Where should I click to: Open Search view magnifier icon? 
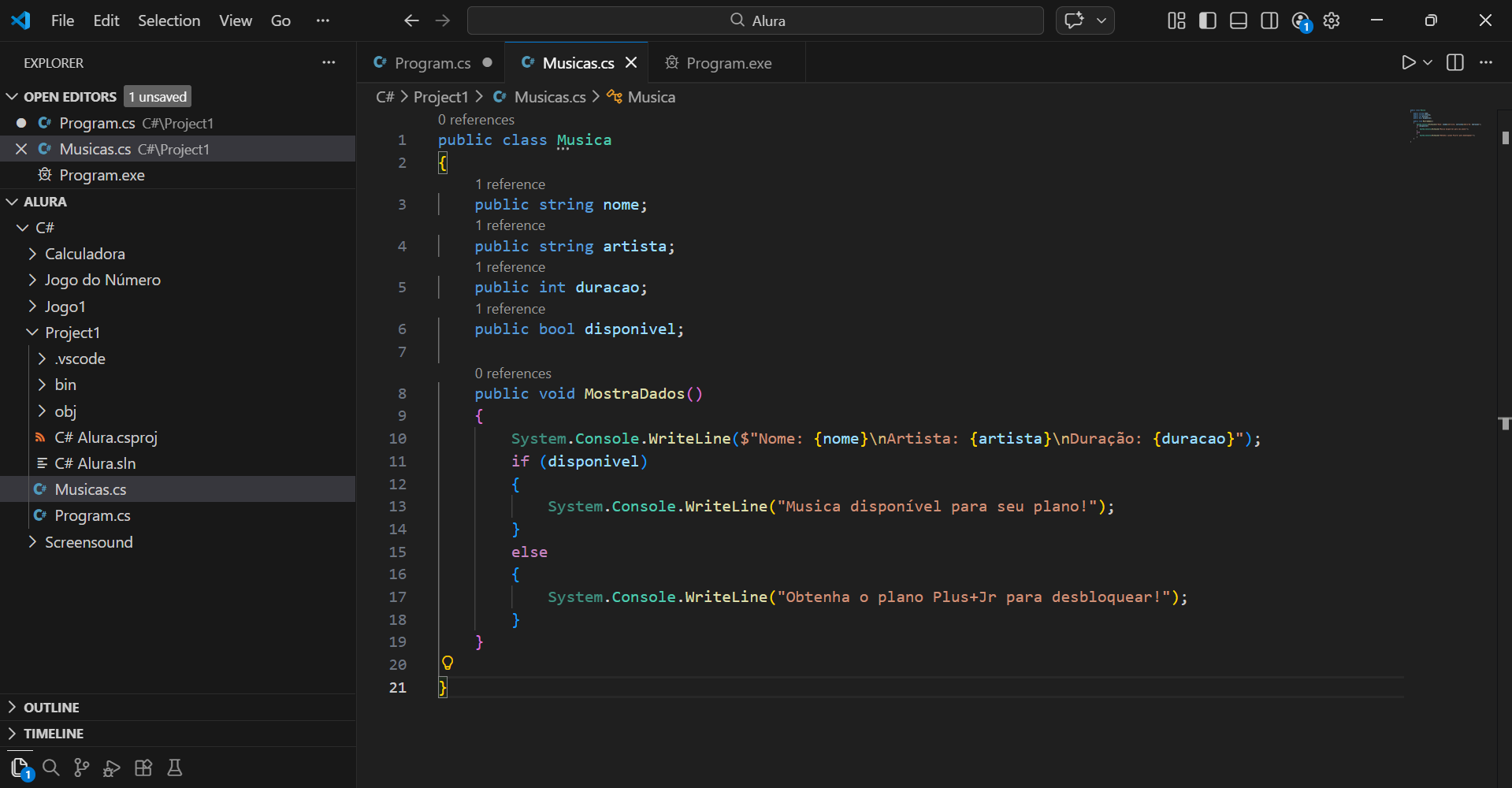[51, 768]
